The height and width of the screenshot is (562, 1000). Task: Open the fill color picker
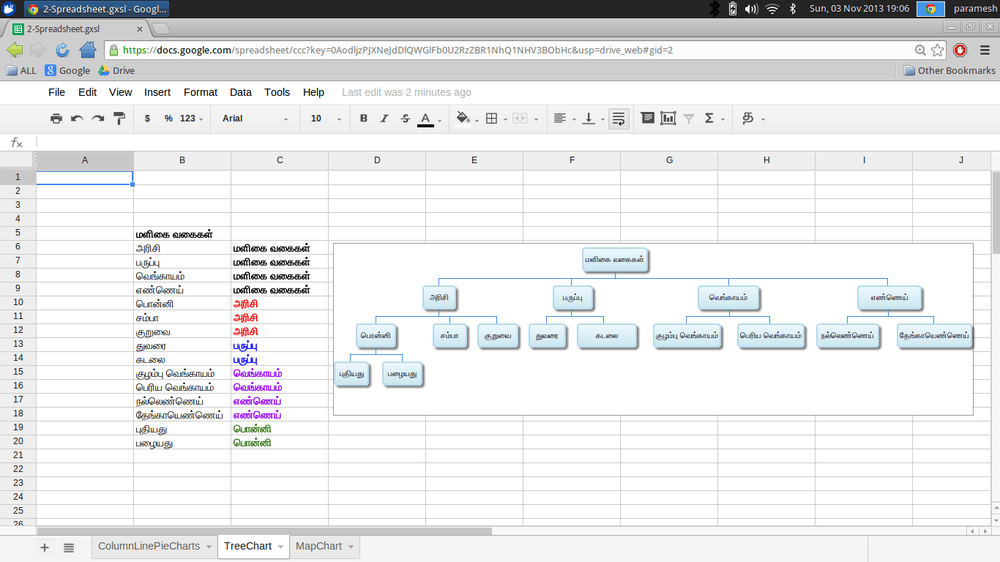tap(464, 118)
